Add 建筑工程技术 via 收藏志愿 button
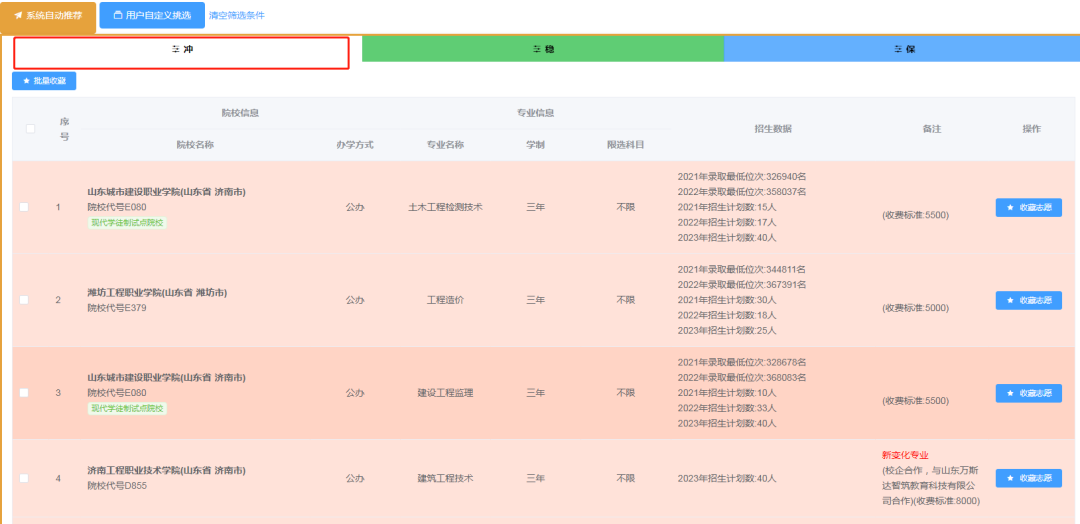1080x524 pixels. click(x=1028, y=478)
